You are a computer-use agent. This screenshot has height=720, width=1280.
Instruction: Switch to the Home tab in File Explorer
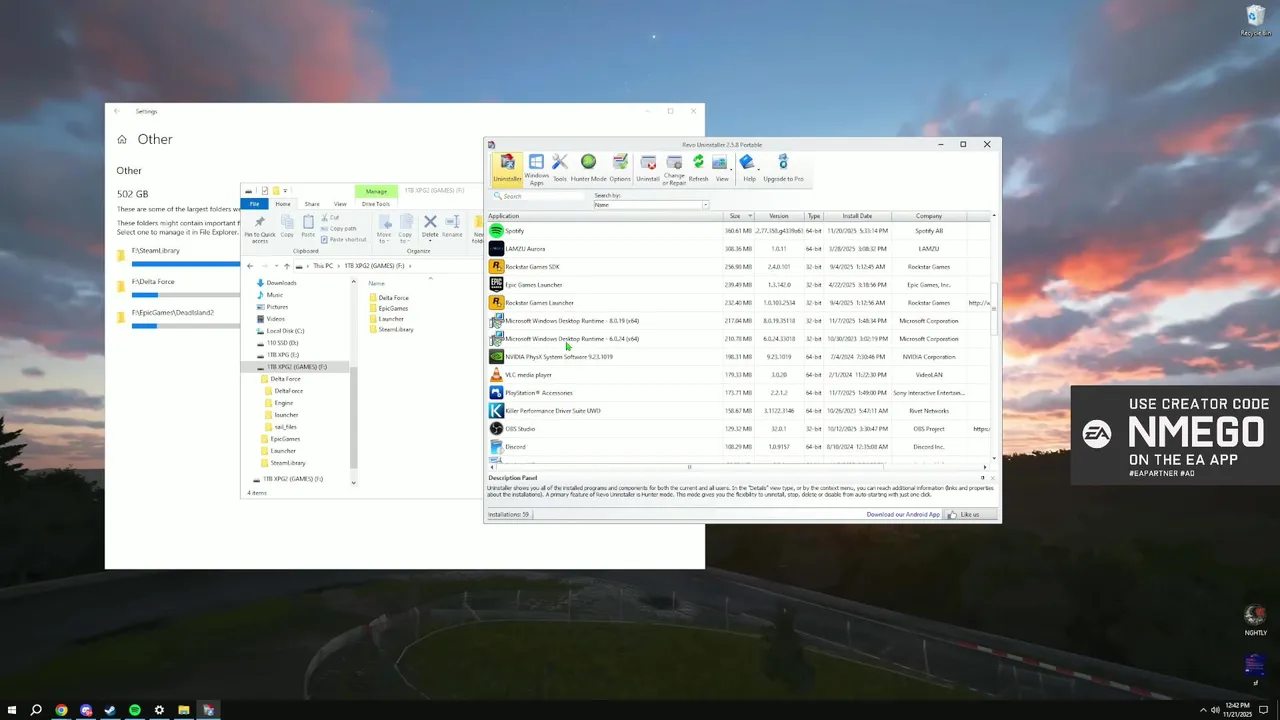click(x=283, y=204)
